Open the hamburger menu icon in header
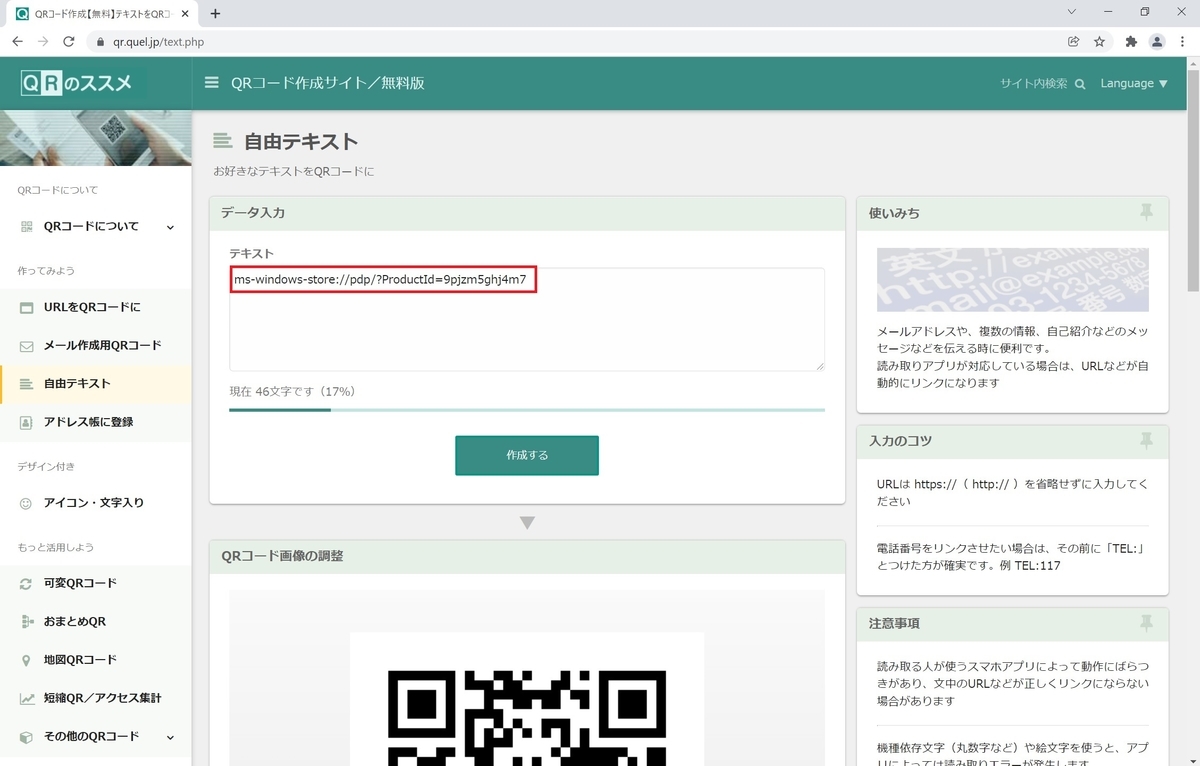 [x=211, y=83]
